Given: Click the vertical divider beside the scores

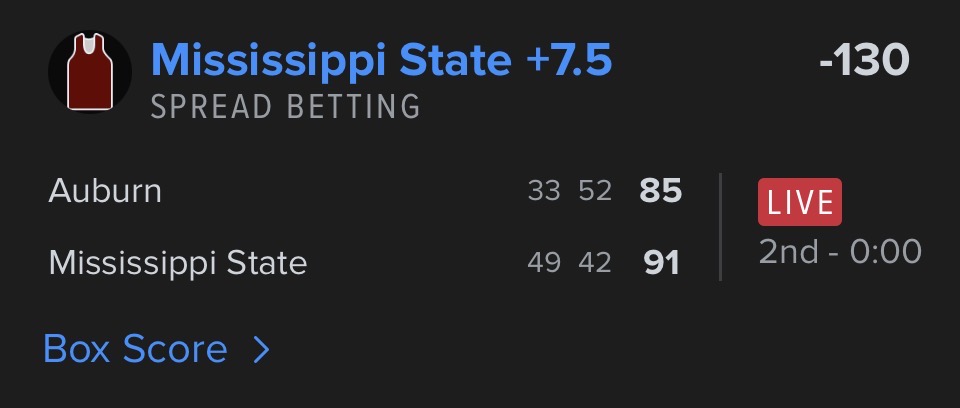Looking at the screenshot, I should [720, 227].
